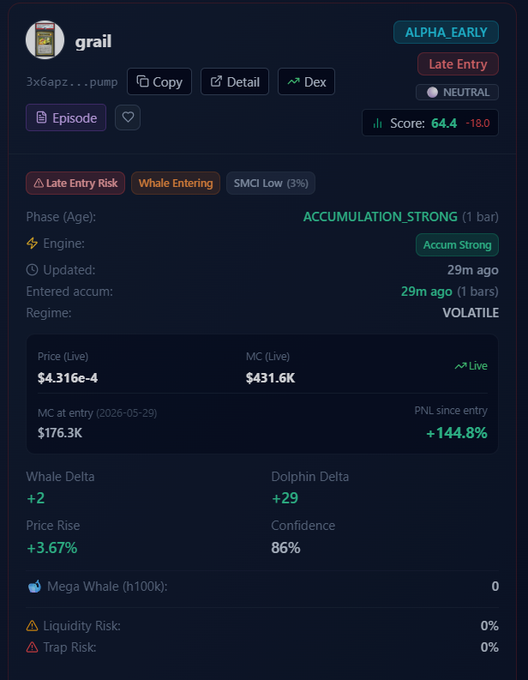528x680 pixels.
Task: Click the -18.0 score change value
Action: [x=477, y=123]
